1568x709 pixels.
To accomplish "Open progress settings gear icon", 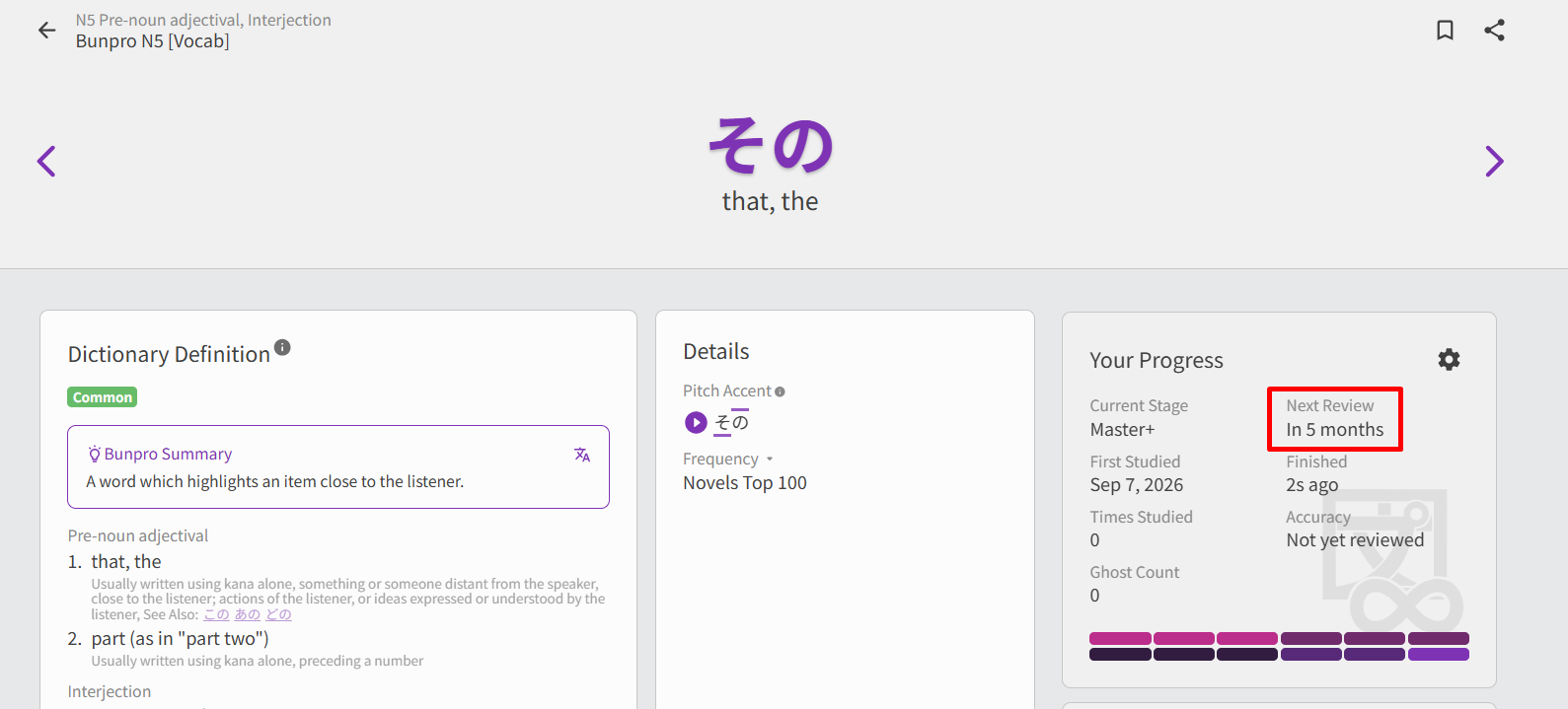I will pyautogui.click(x=1449, y=360).
